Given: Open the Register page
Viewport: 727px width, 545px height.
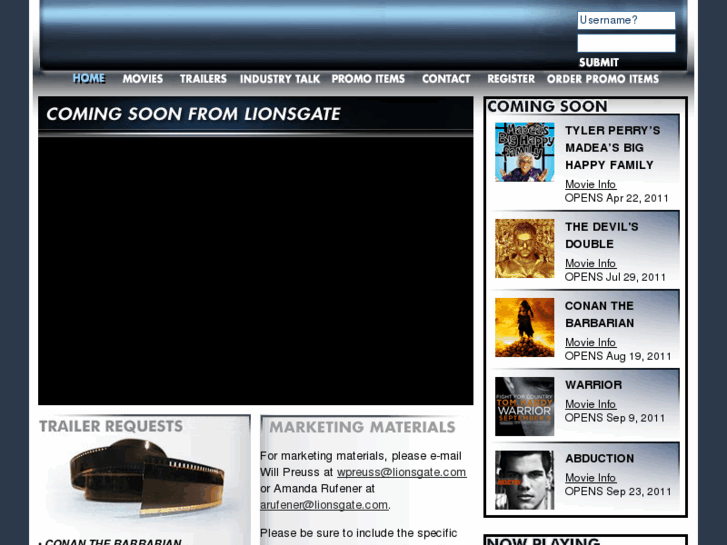Looking at the screenshot, I should [511, 79].
